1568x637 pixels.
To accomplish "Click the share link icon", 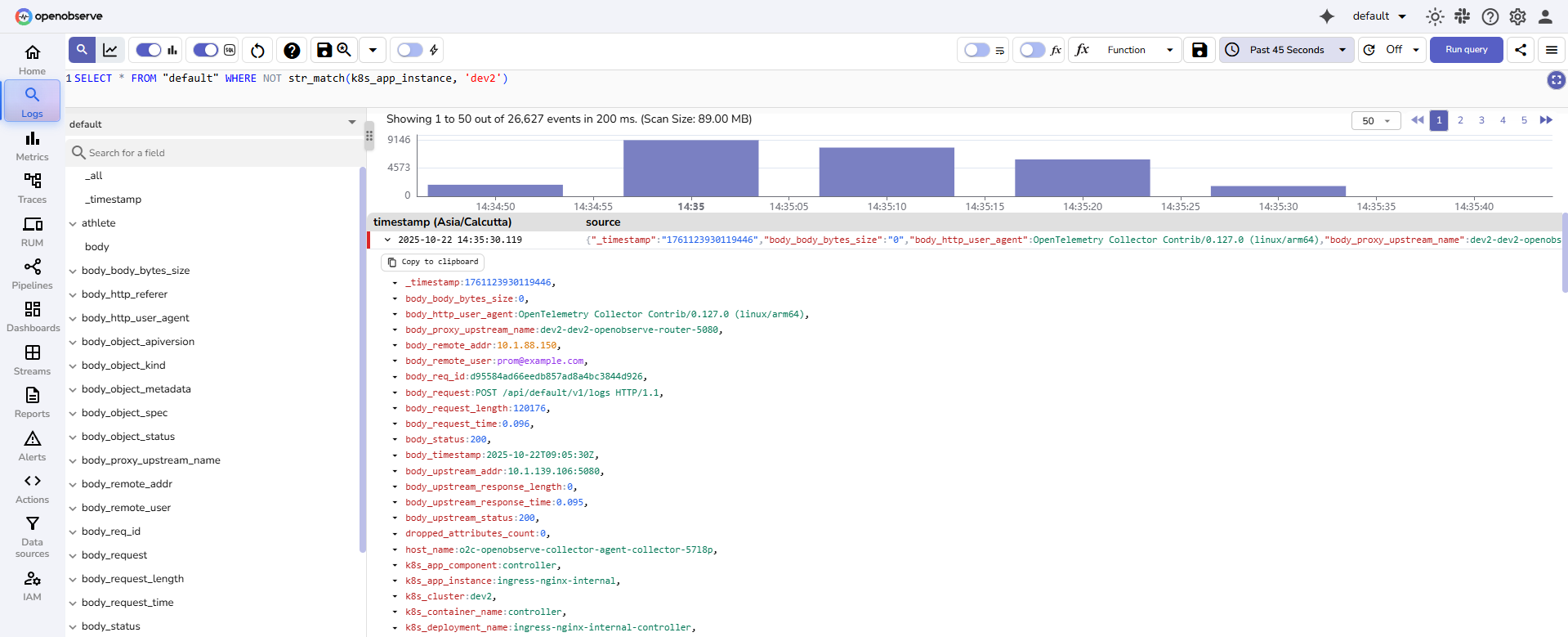I will point(1520,50).
